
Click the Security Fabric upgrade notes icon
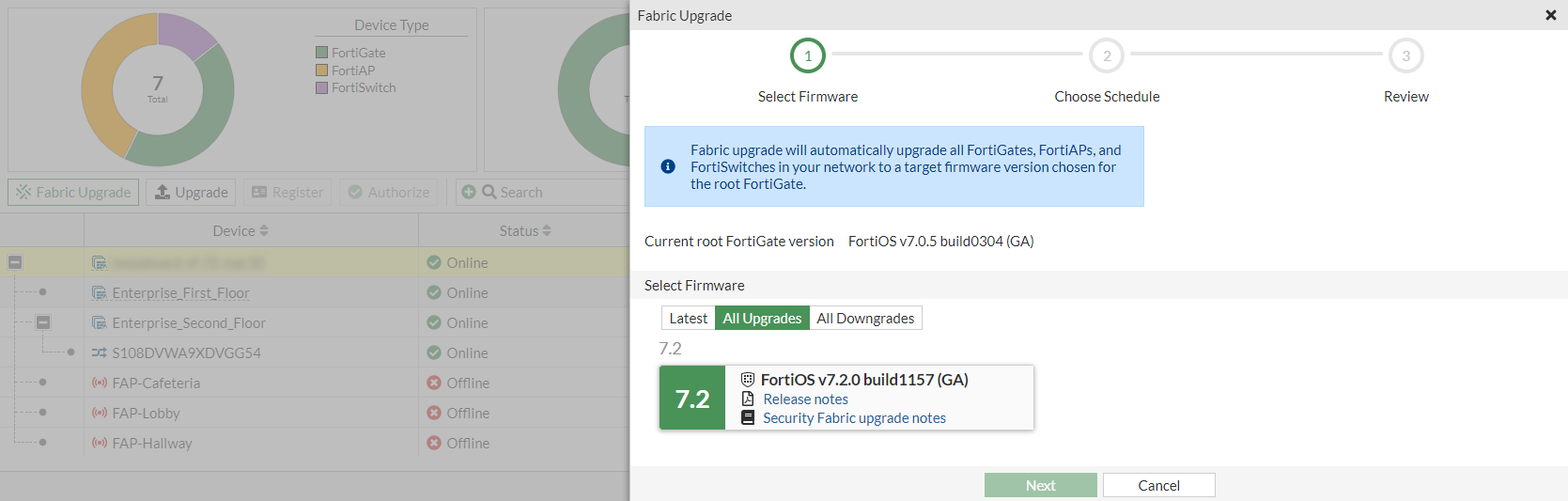tap(748, 417)
